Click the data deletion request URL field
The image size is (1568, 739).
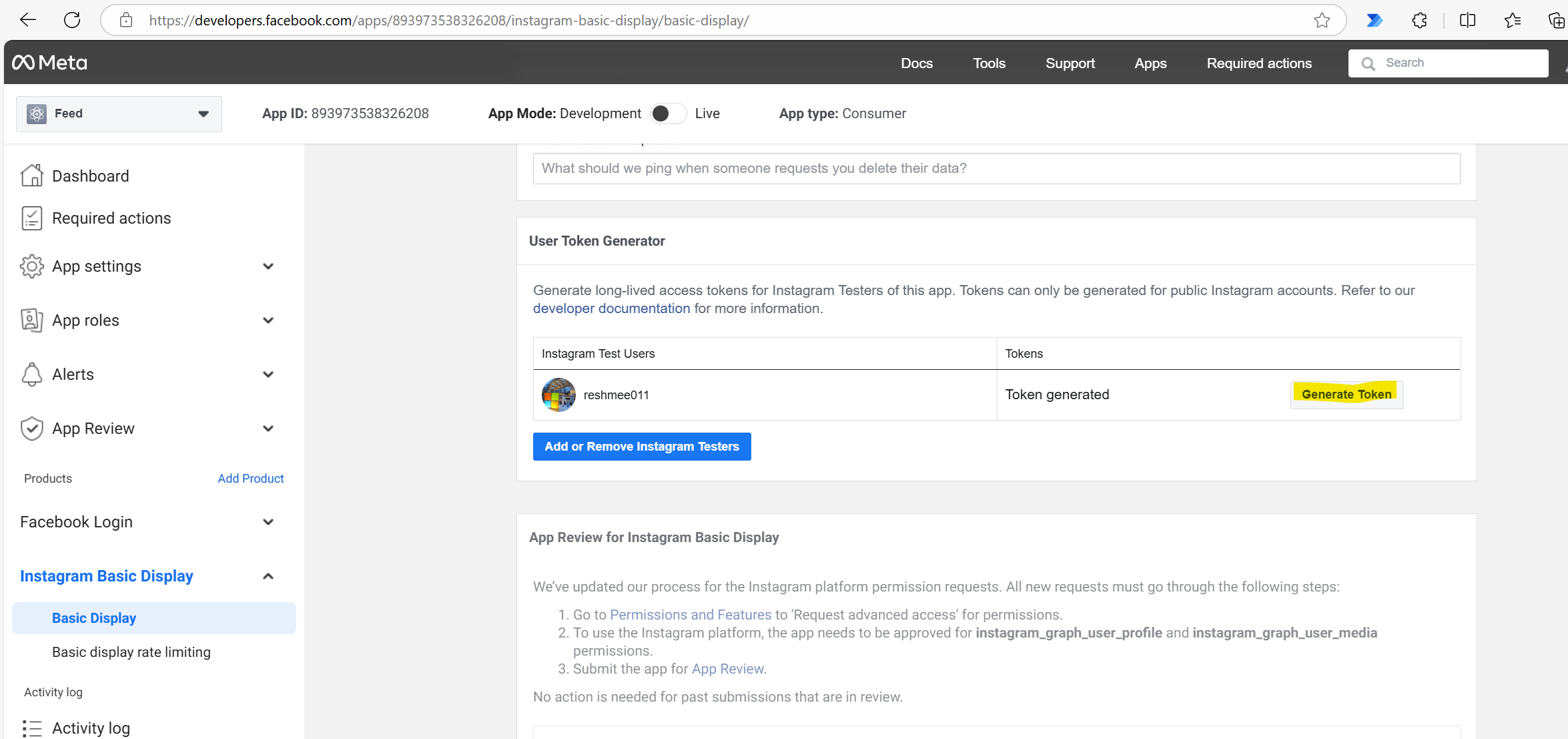point(996,168)
